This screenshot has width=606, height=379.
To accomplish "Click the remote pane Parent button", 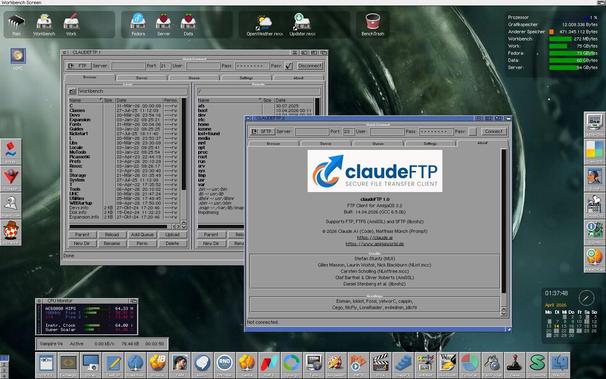I will pos(211,235).
